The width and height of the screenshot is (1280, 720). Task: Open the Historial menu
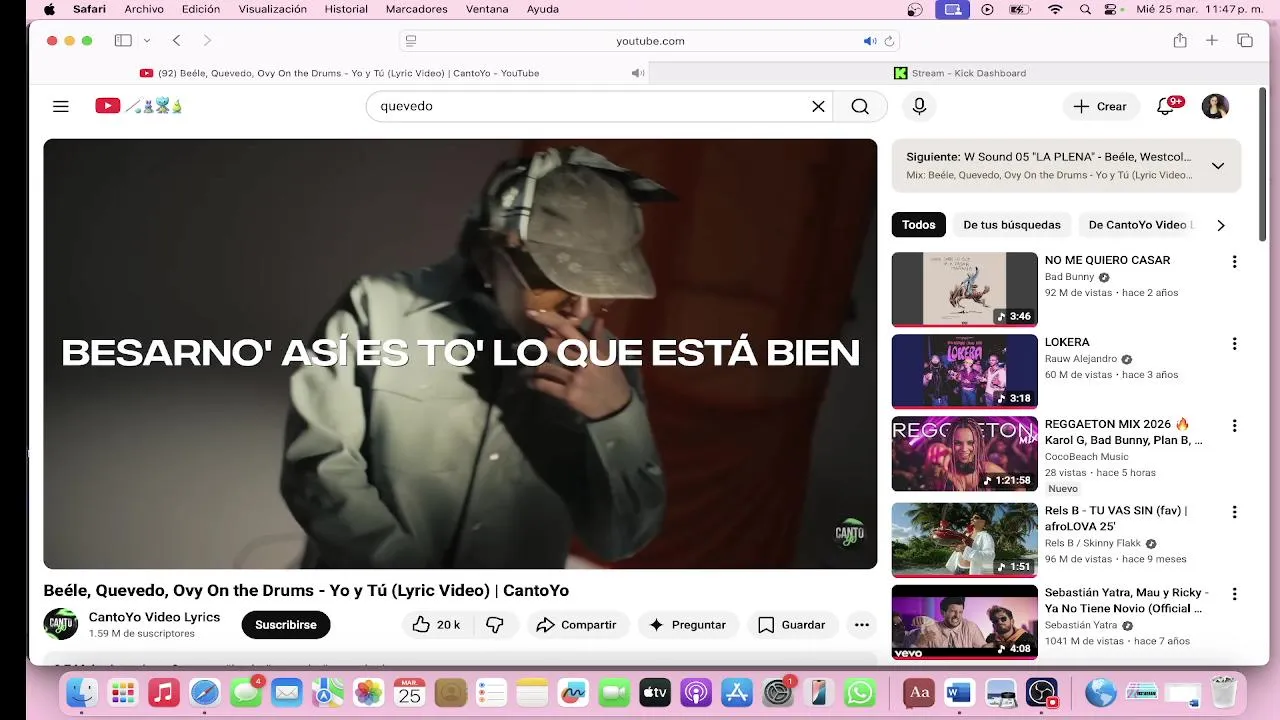tap(346, 9)
